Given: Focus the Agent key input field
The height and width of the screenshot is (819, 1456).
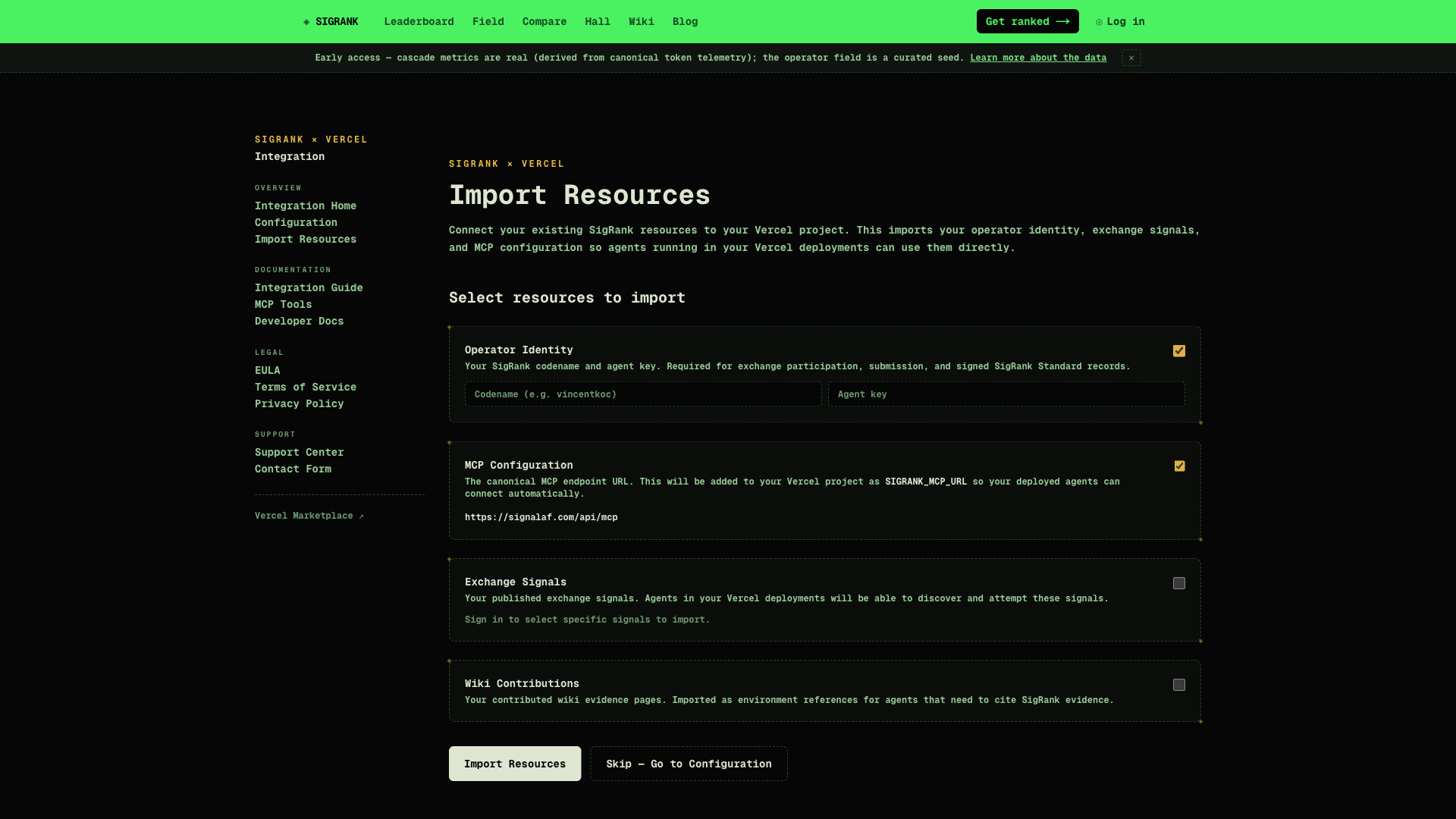Looking at the screenshot, I should (1006, 394).
